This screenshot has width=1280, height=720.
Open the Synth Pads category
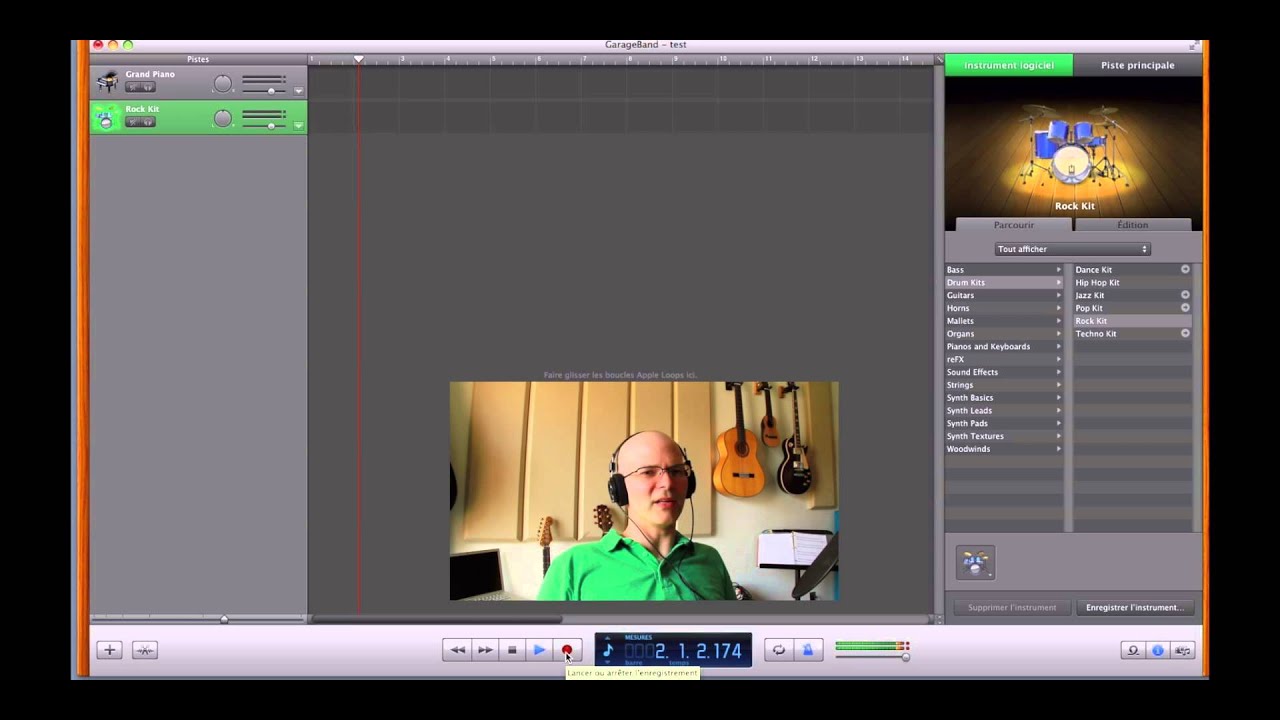click(1004, 424)
